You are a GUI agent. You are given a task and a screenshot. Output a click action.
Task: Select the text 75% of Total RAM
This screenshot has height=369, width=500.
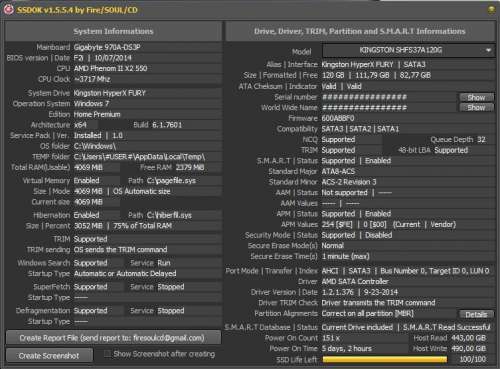143,226
